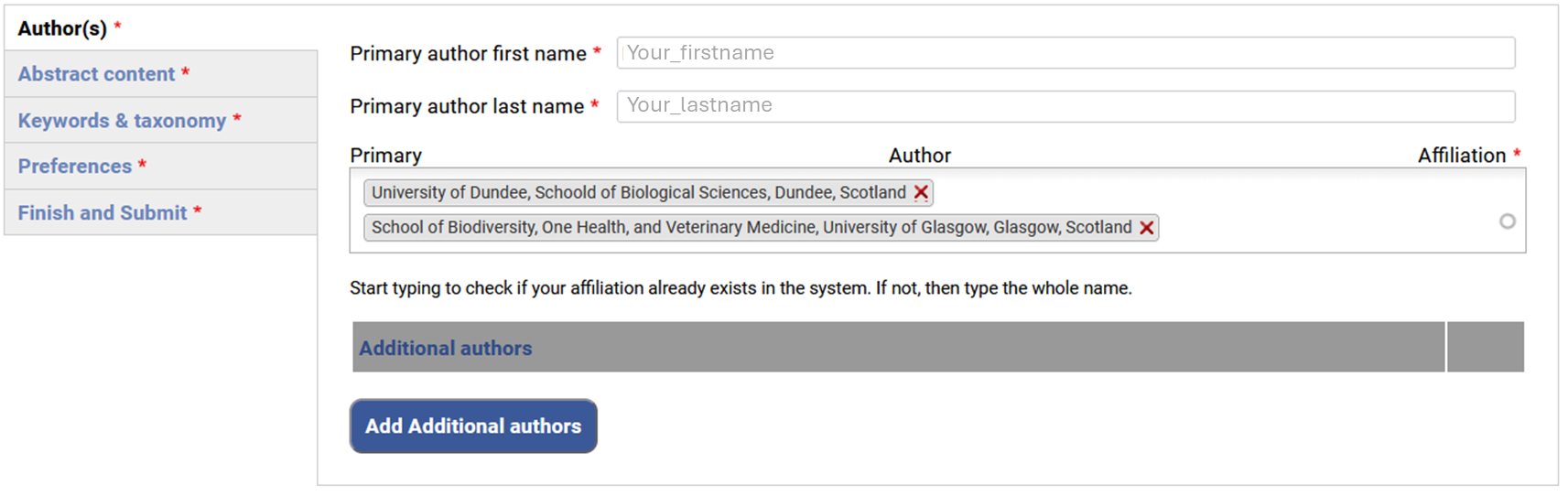Click the Affiliation label above the box
Image resolution: width=1568 pixels, height=496 pixels.
pyautogui.click(x=1461, y=156)
